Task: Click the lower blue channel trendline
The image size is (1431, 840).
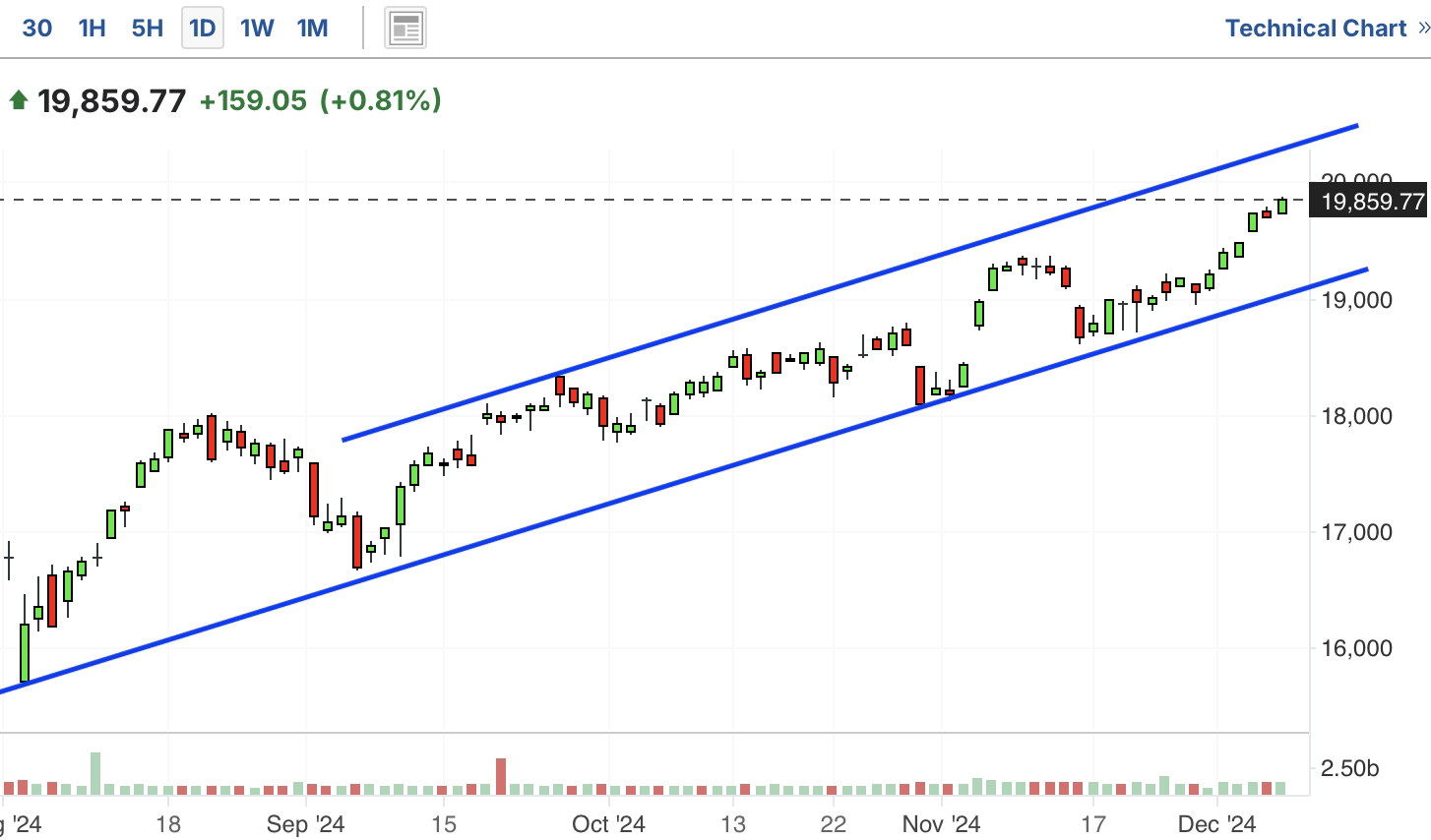Action: click(684, 480)
